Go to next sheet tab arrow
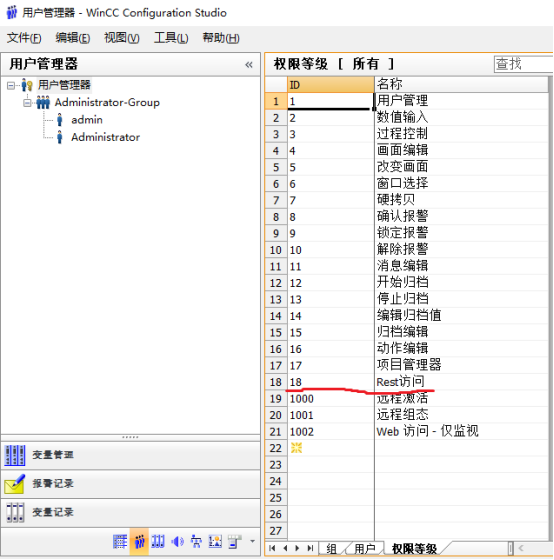Image resolution: width=554 pixels, height=560 pixels. point(297,548)
